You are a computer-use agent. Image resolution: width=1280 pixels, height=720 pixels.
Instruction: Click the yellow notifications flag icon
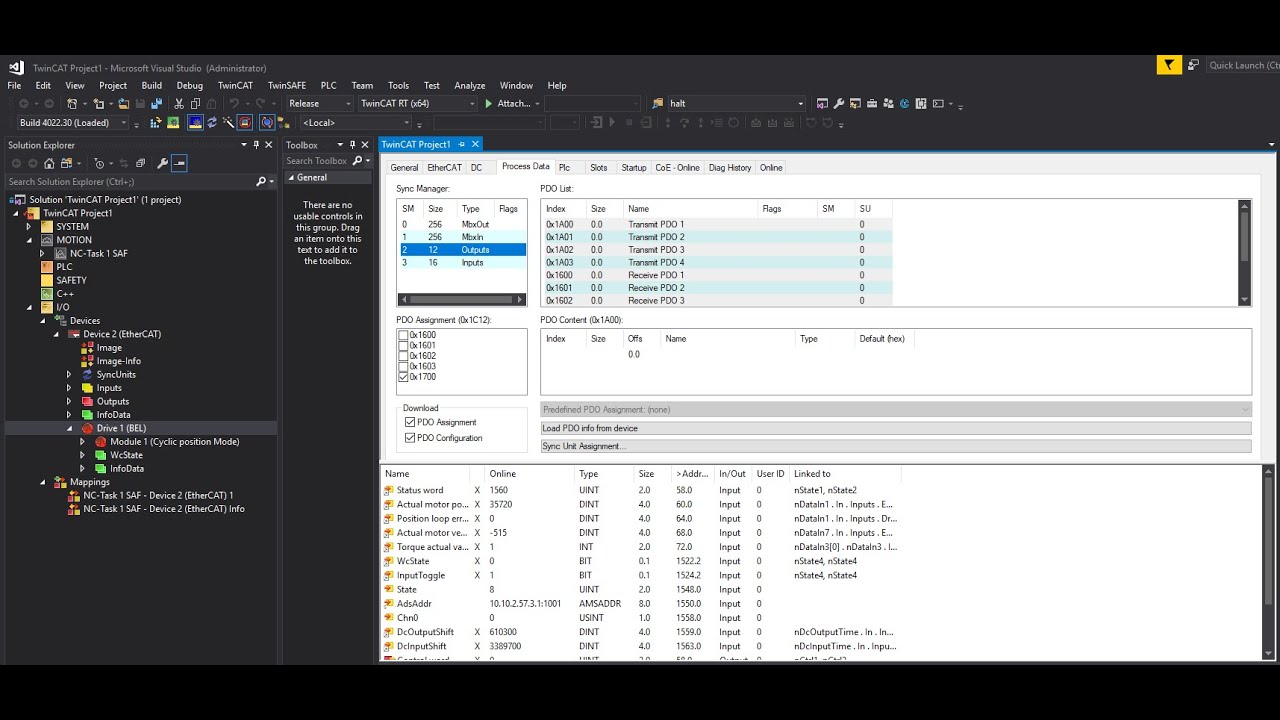[x=1169, y=65]
